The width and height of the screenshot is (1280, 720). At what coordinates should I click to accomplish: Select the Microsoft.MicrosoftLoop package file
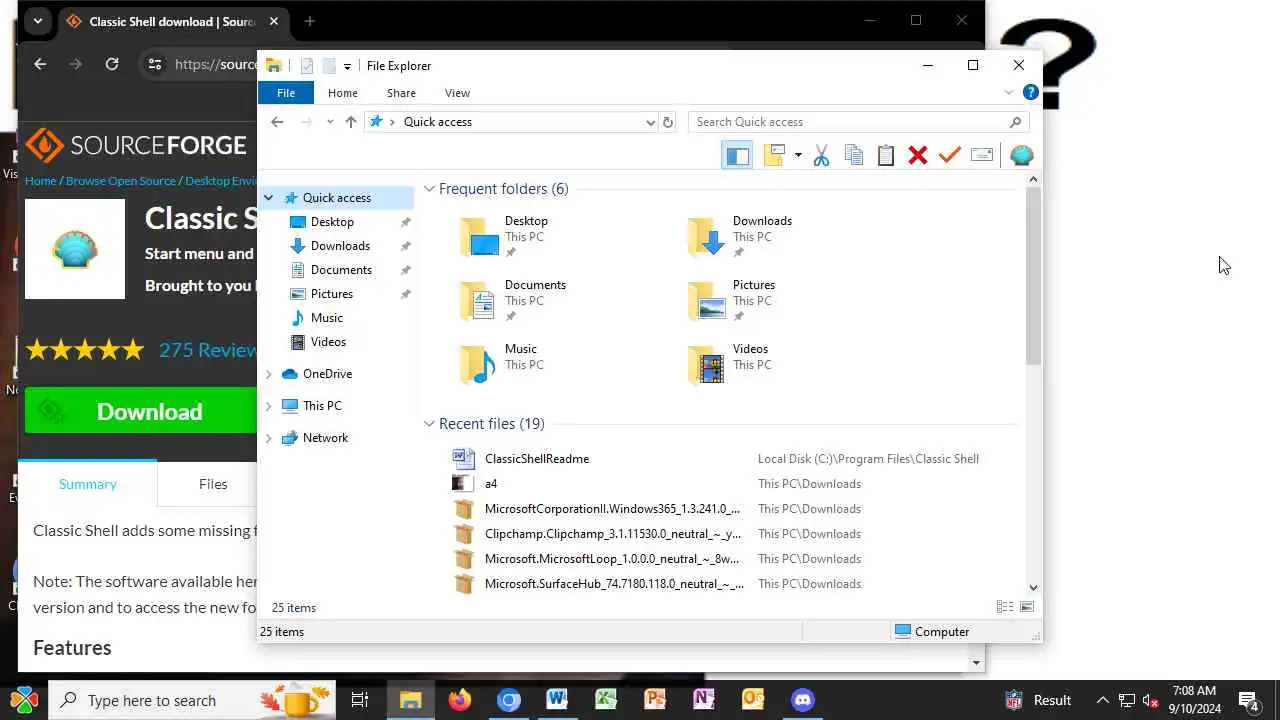pyautogui.click(x=612, y=559)
